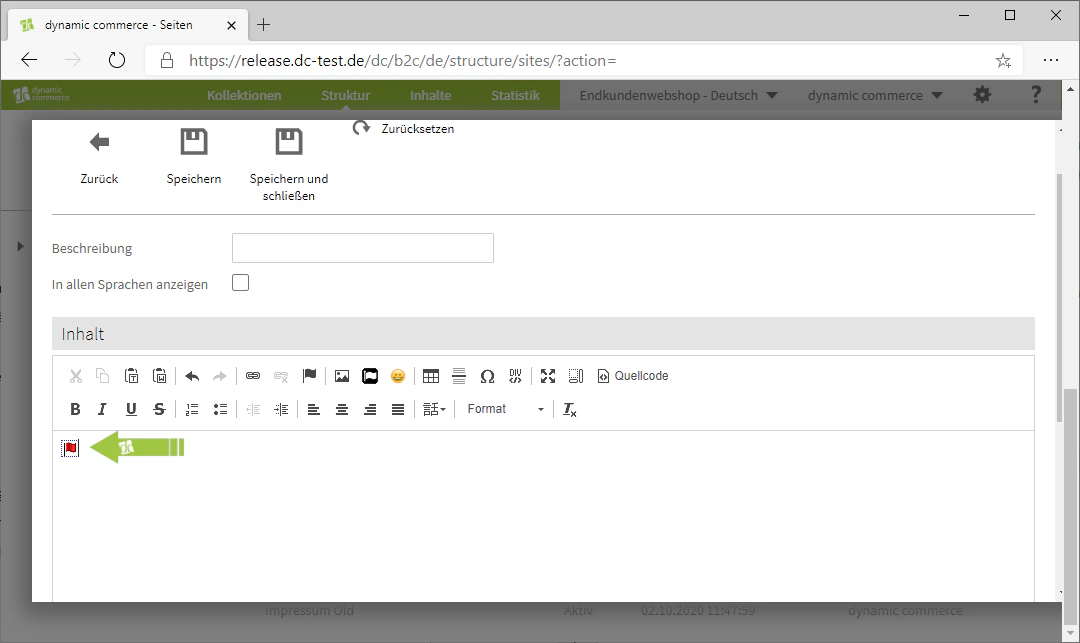Switch to Quellcode source view
Screen dimensions: 1080x643
pyautogui.click(x=633, y=376)
